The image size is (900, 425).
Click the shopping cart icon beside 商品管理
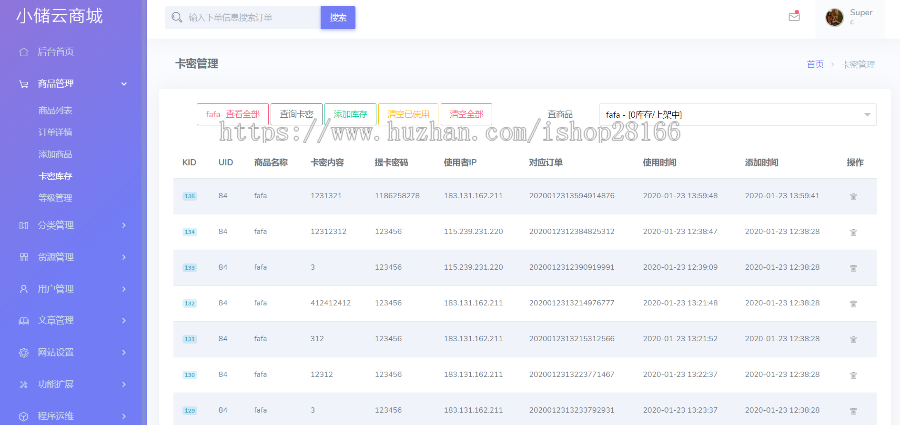[23, 84]
